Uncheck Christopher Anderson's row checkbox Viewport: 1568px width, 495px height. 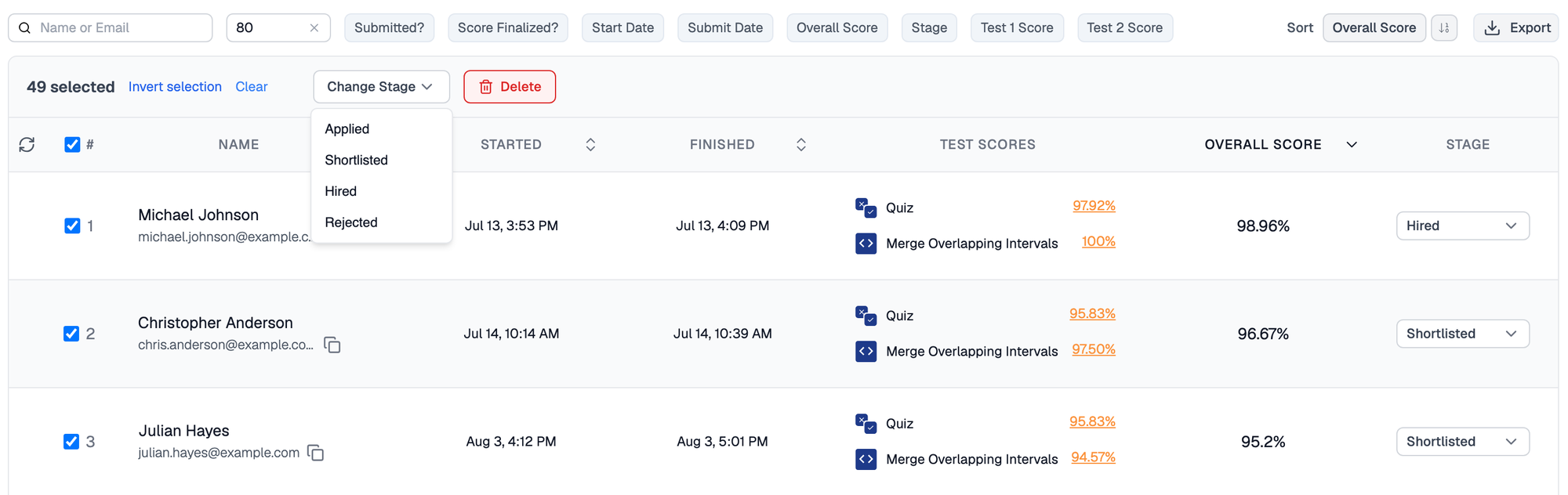click(x=71, y=334)
